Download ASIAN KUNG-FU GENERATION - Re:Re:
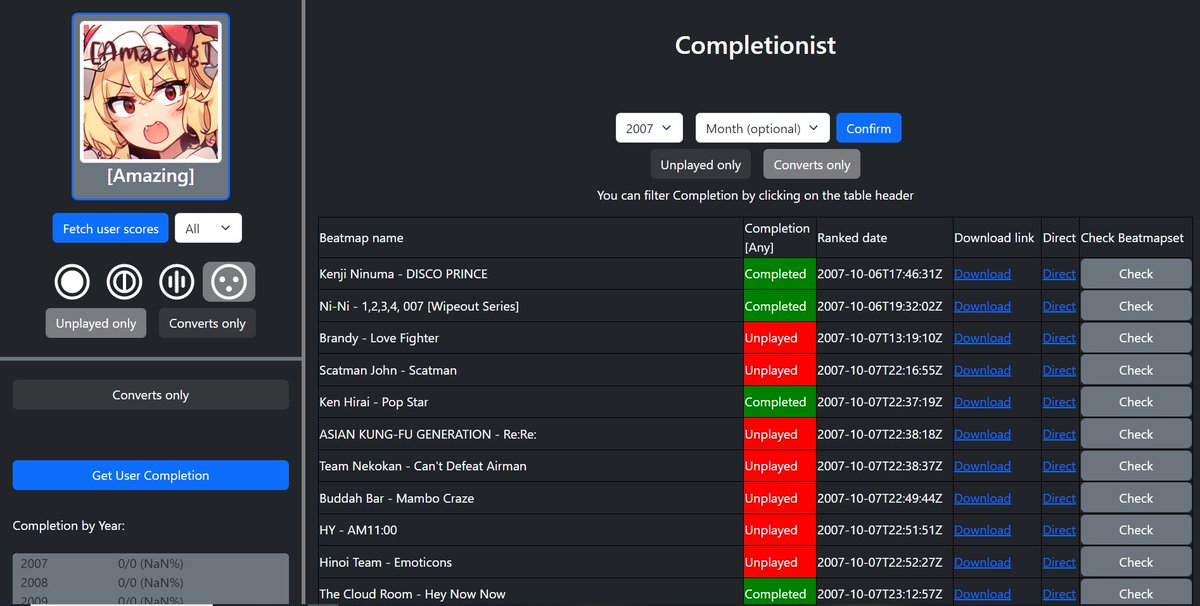This screenshot has width=1200, height=606. 982,434
